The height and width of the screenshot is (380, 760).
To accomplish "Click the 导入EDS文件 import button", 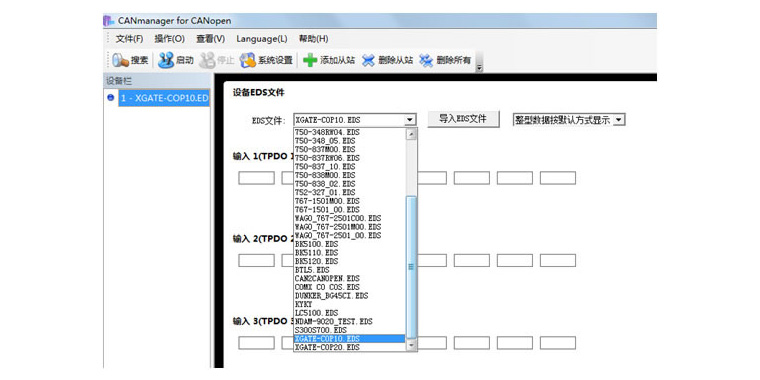I will tap(463, 119).
